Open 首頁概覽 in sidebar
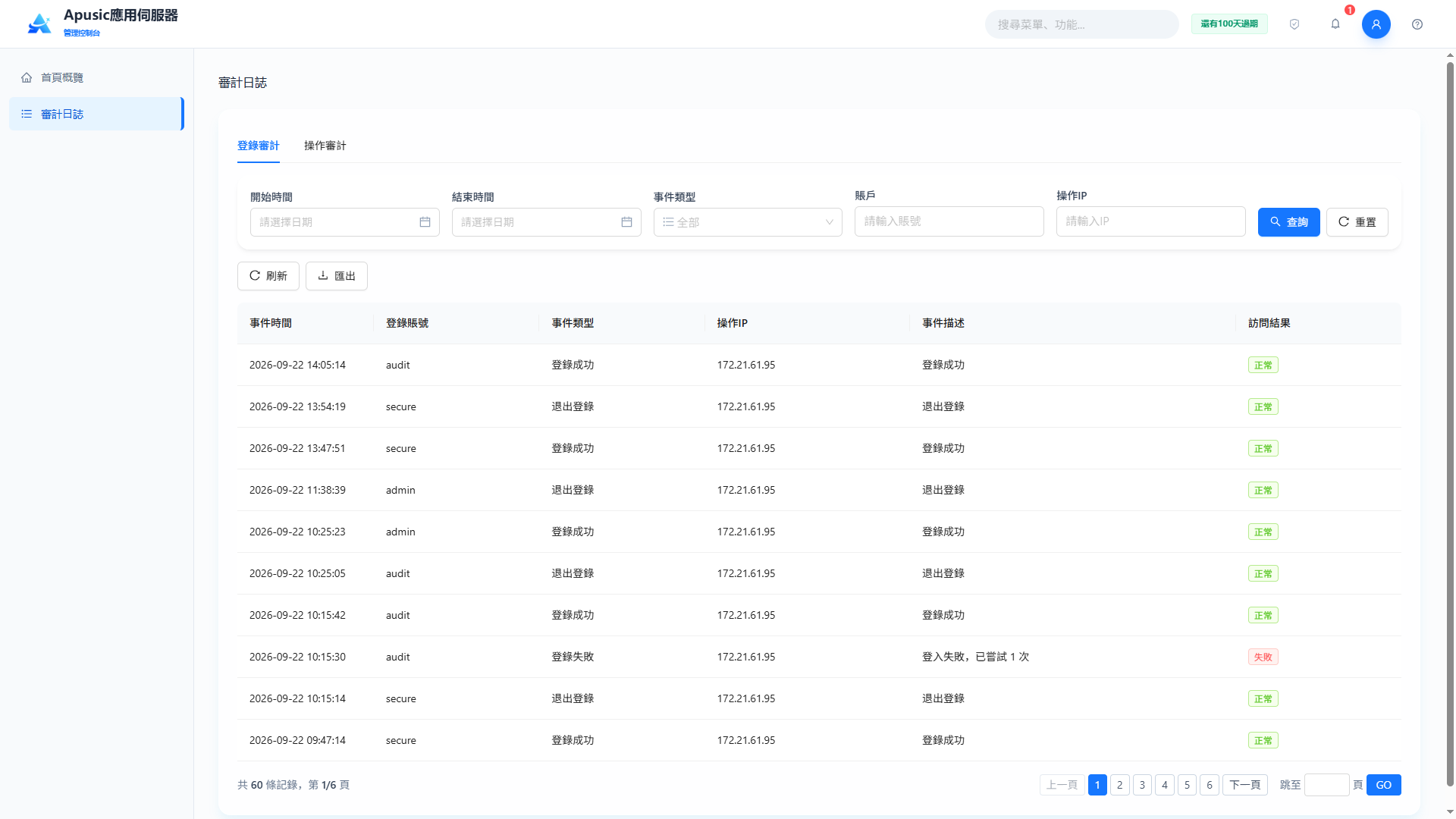 [x=96, y=77]
